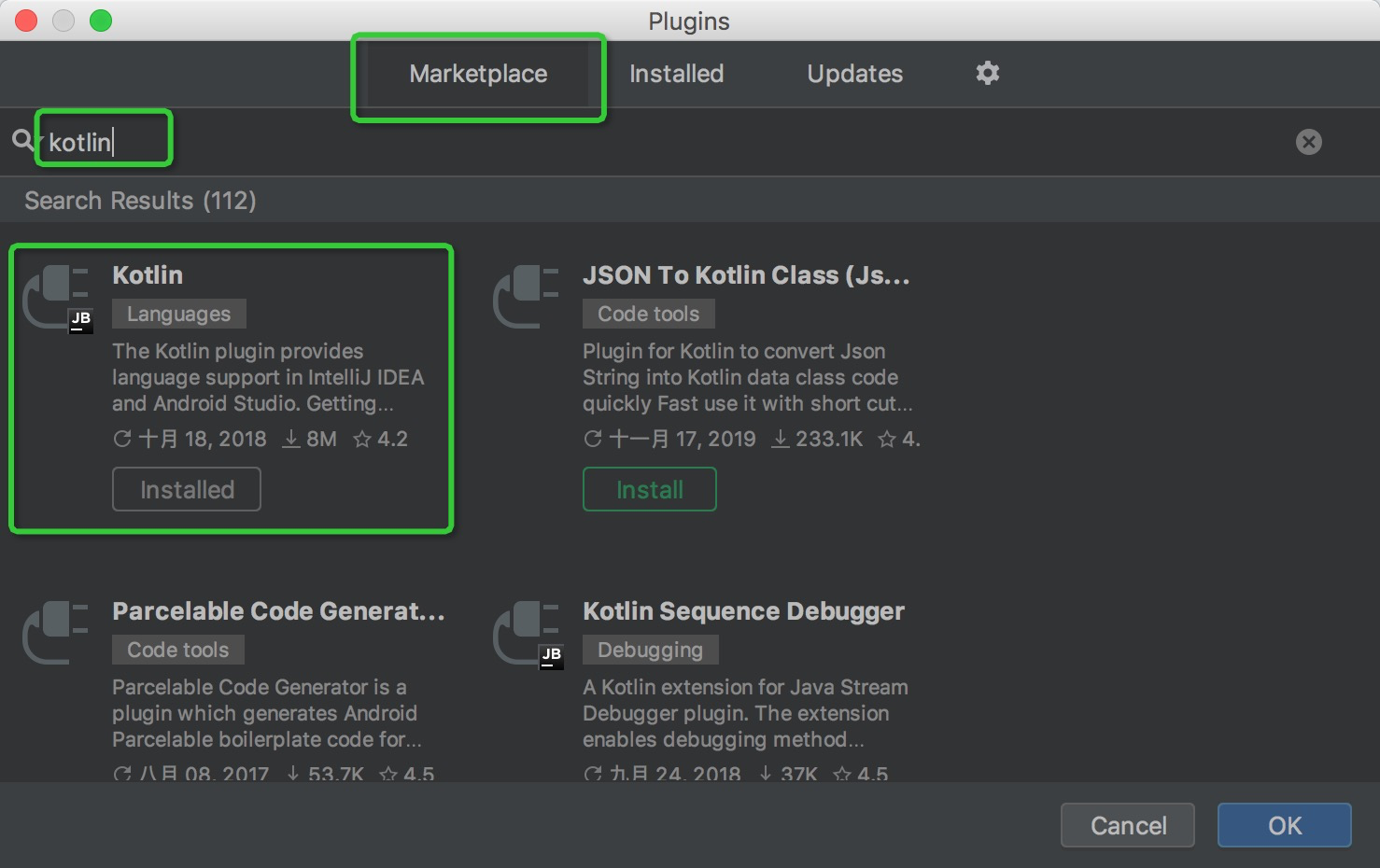Click the search magnifier icon
The width and height of the screenshot is (1380, 868).
pyautogui.click(x=22, y=140)
